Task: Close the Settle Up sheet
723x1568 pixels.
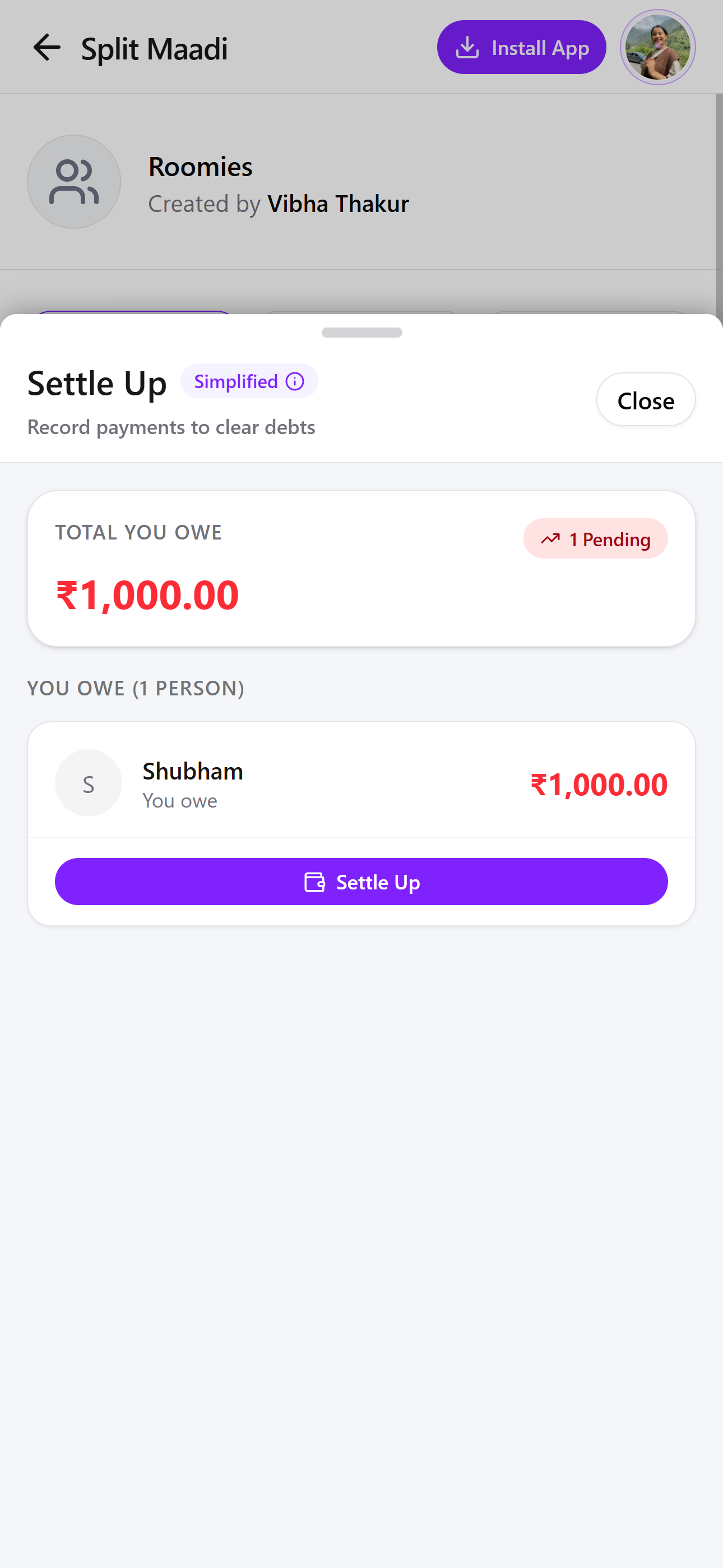Action: click(645, 400)
